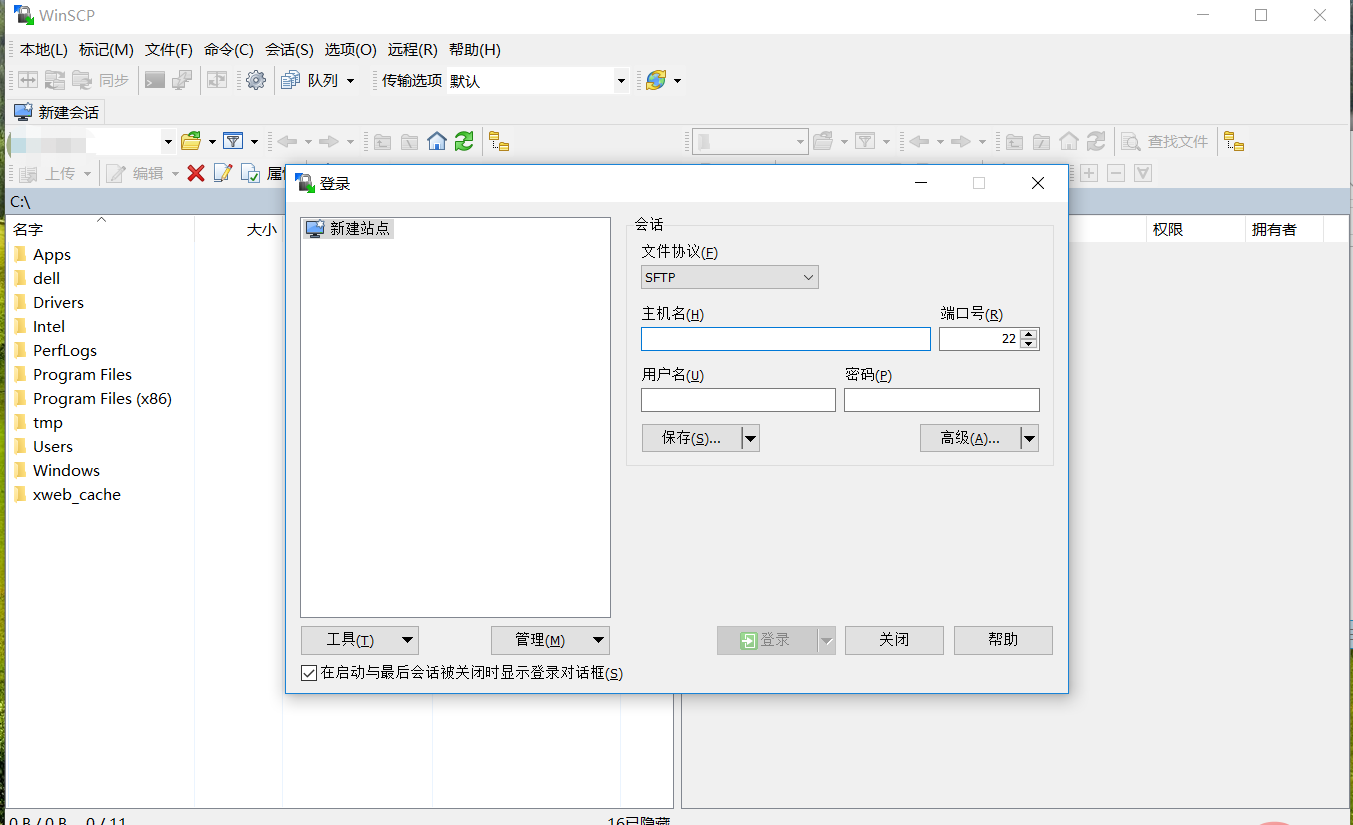
Task: Go to parent directory in left panel
Action: click(382, 142)
